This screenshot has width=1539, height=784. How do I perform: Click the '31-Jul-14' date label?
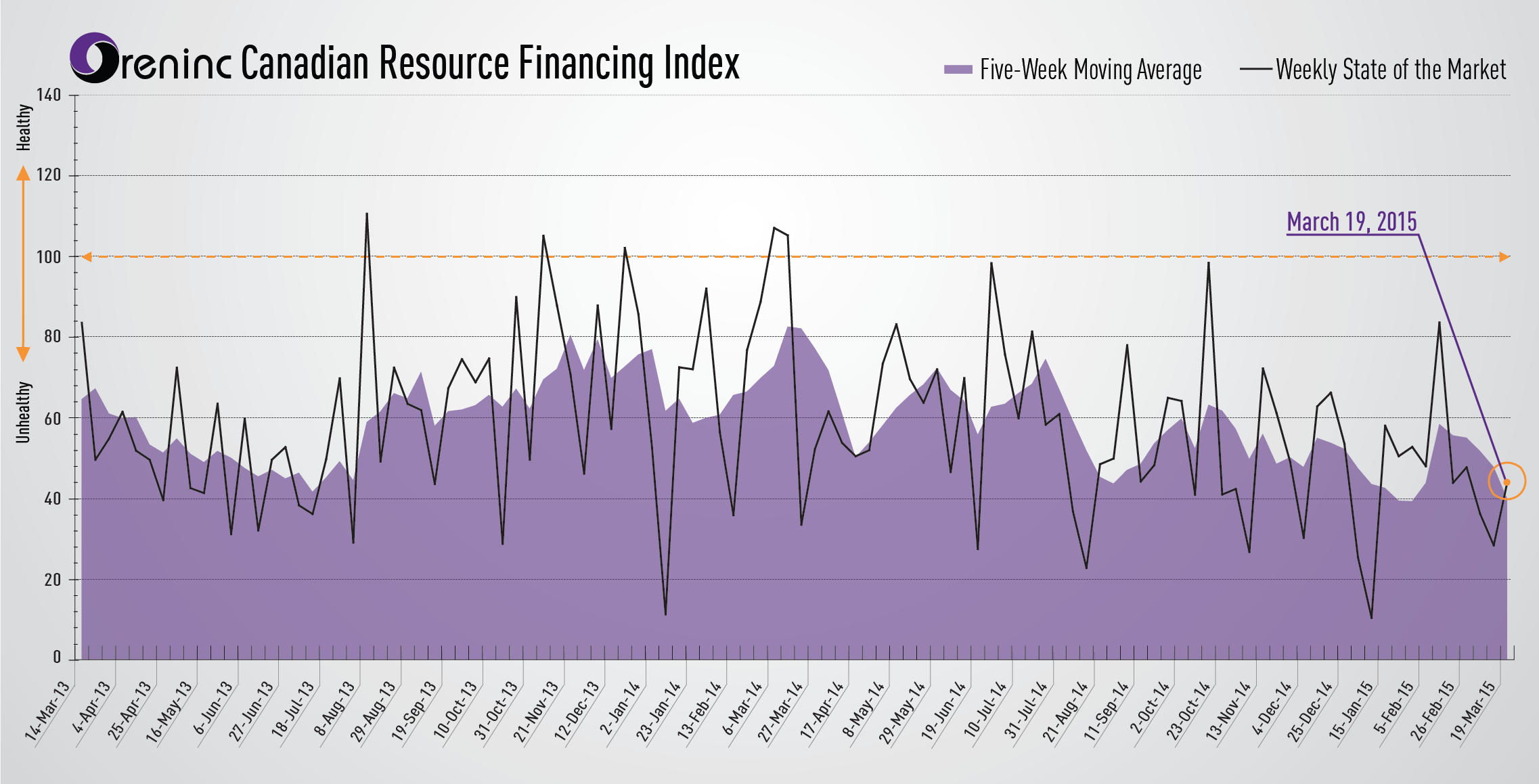(1026, 709)
